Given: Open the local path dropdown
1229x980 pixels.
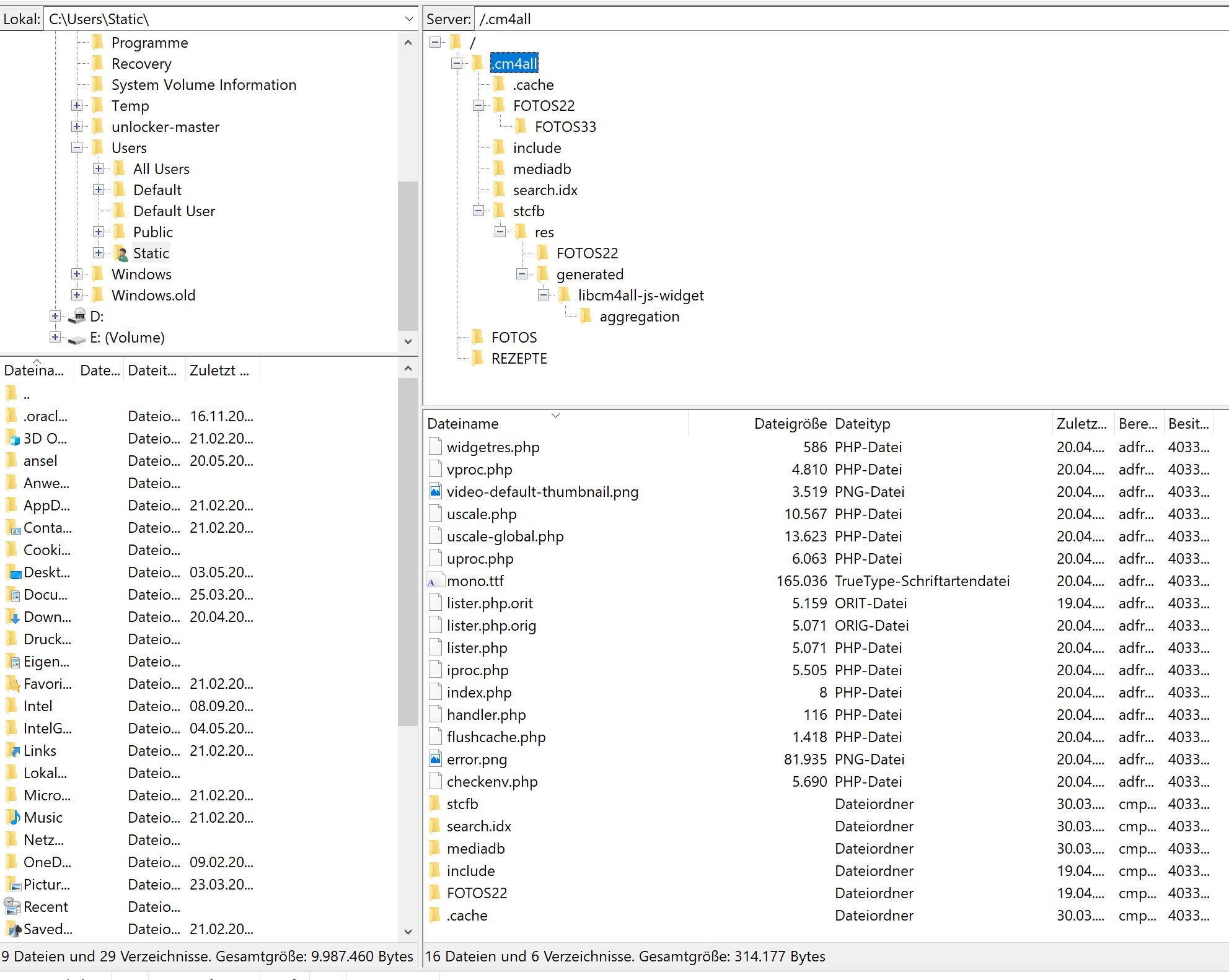Looking at the screenshot, I should 409,19.
